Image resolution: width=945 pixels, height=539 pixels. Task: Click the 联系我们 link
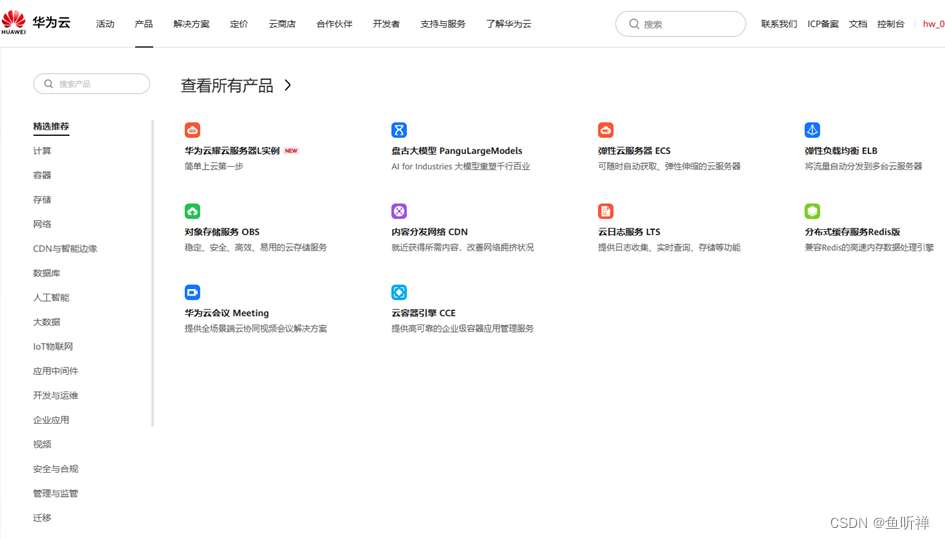tap(779, 24)
